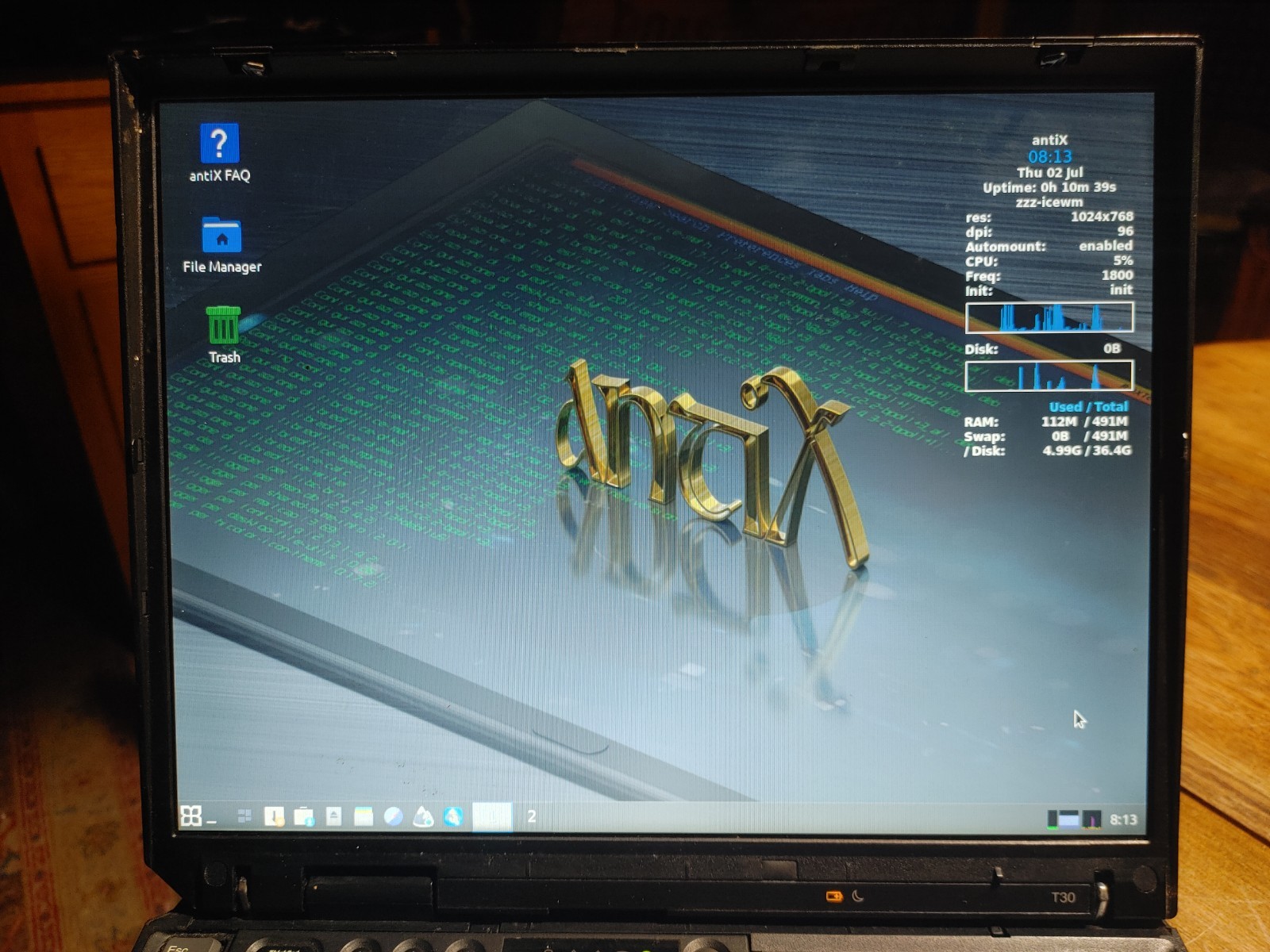Viewport: 1270px width, 952px height.
Task: Click the conky time 08:13
Action: pos(1049,156)
